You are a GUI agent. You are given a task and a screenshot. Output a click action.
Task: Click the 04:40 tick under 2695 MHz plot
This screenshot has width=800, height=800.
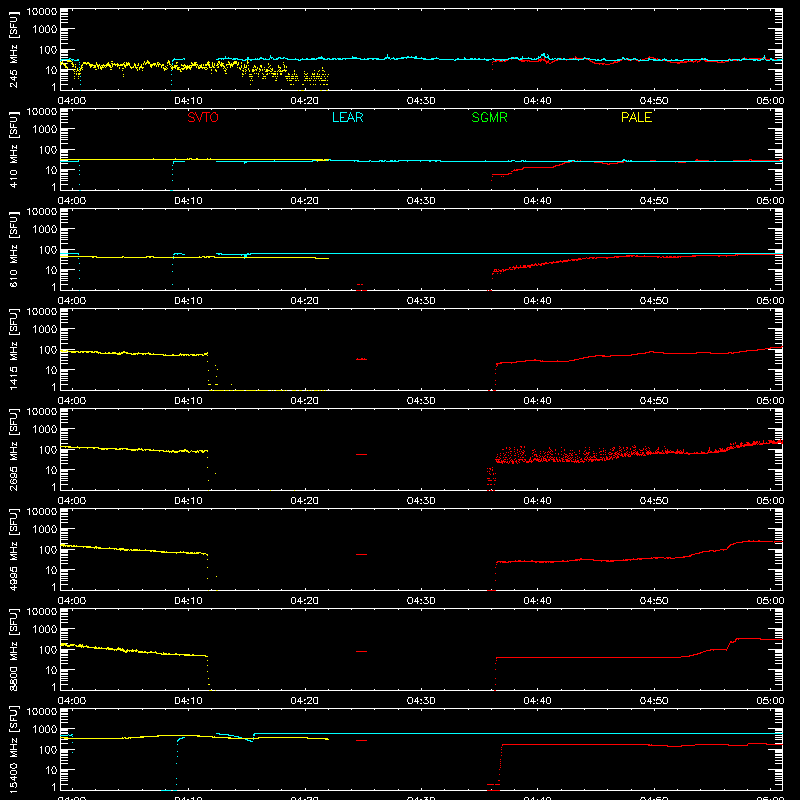click(537, 501)
